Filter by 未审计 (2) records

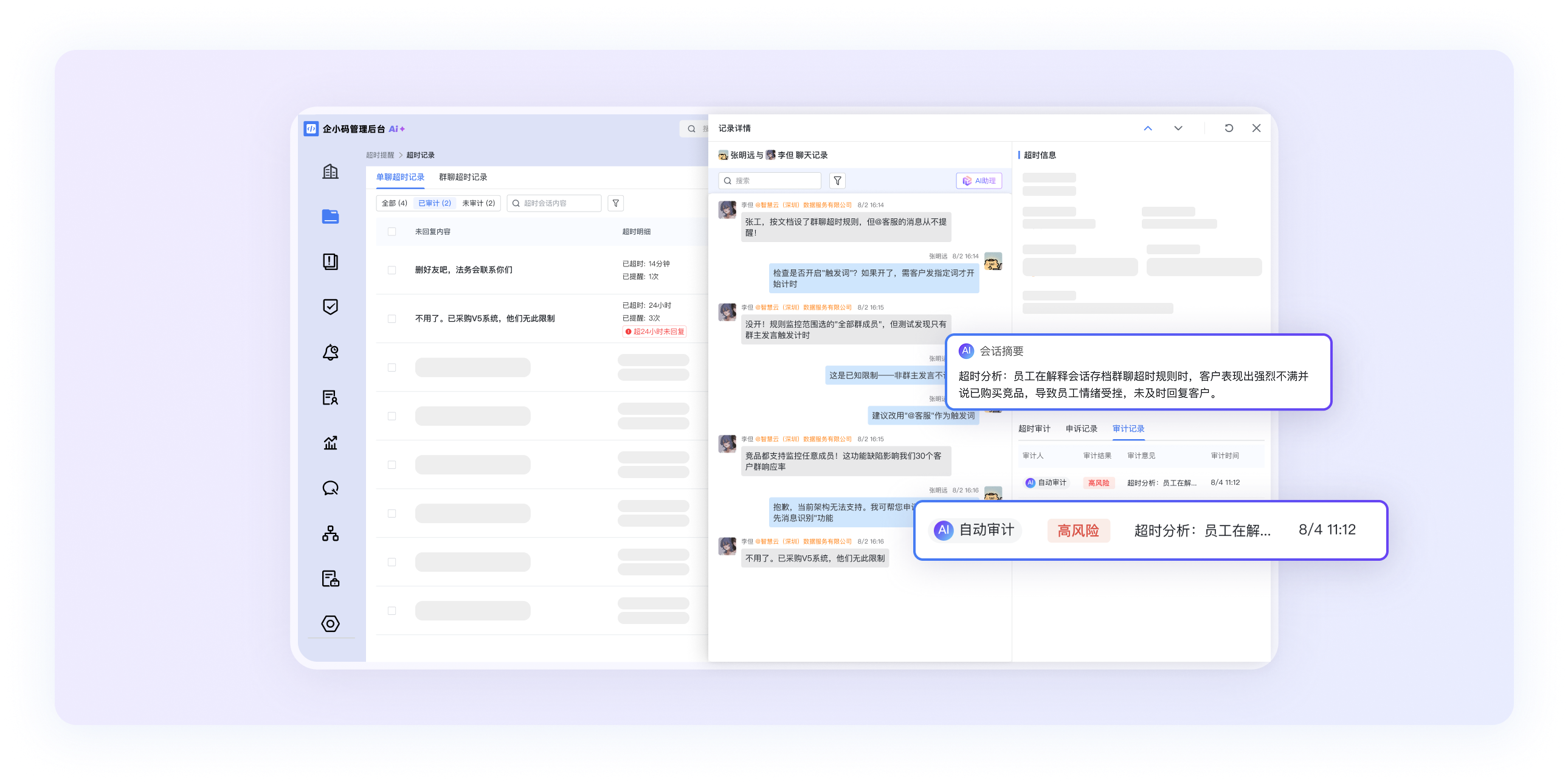point(478,203)
